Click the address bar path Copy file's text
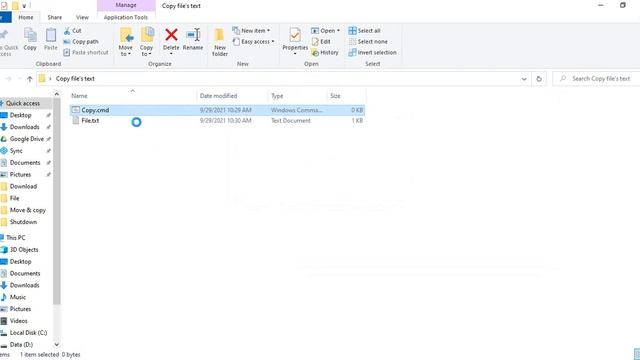Image resolution: width=640 pixels, height=360 pixels. [x=75, y=79]
